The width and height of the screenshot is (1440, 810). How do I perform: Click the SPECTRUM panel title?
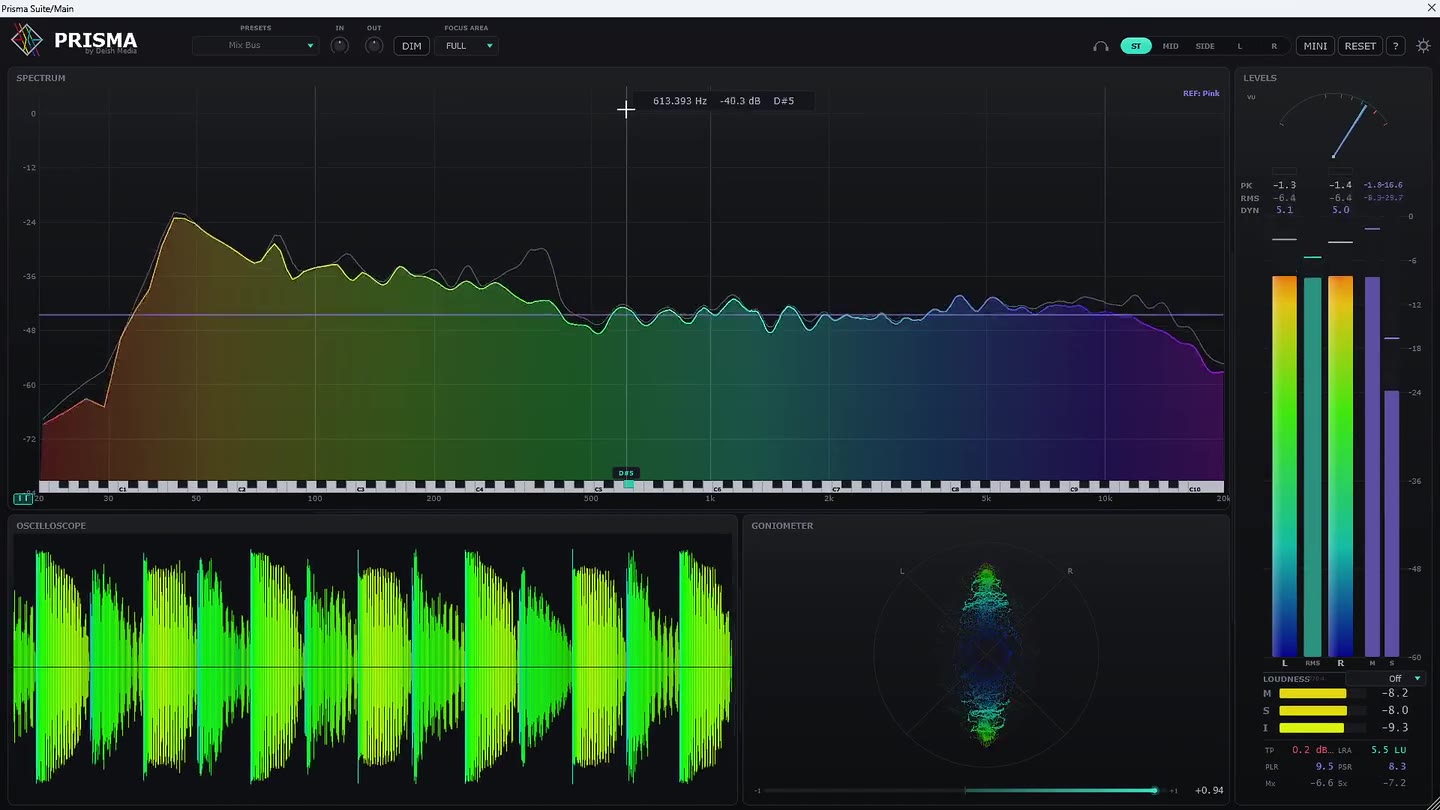[41, 78]
